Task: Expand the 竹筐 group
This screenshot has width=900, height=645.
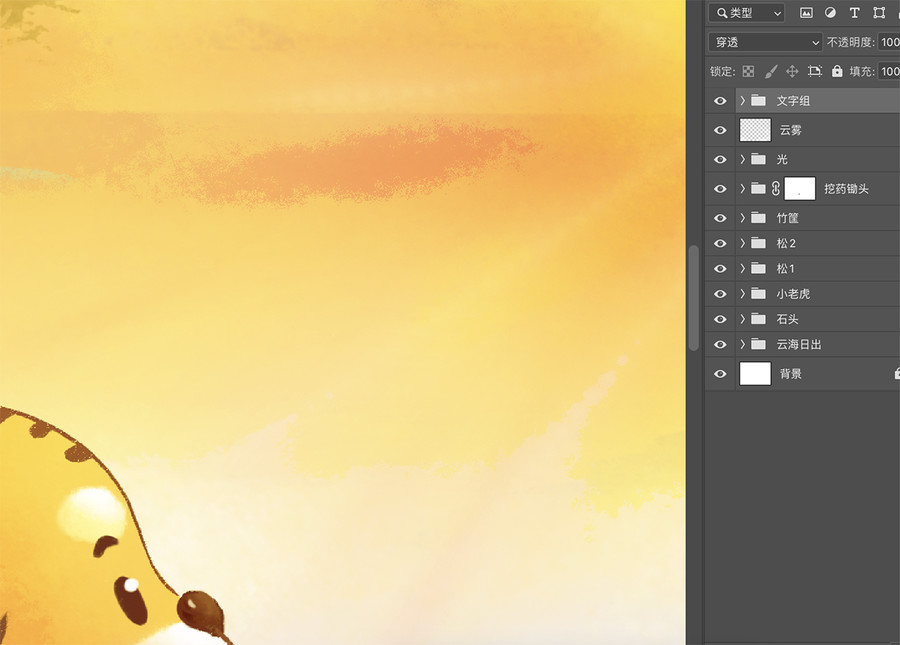Action: point(743,217)
